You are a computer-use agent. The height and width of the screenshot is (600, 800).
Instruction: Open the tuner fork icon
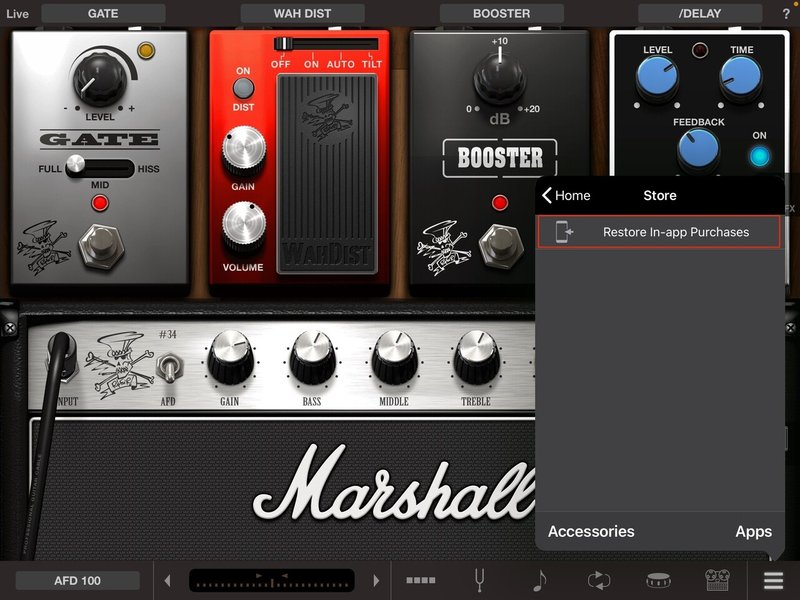pyautogui.click(x=480, y=580)
